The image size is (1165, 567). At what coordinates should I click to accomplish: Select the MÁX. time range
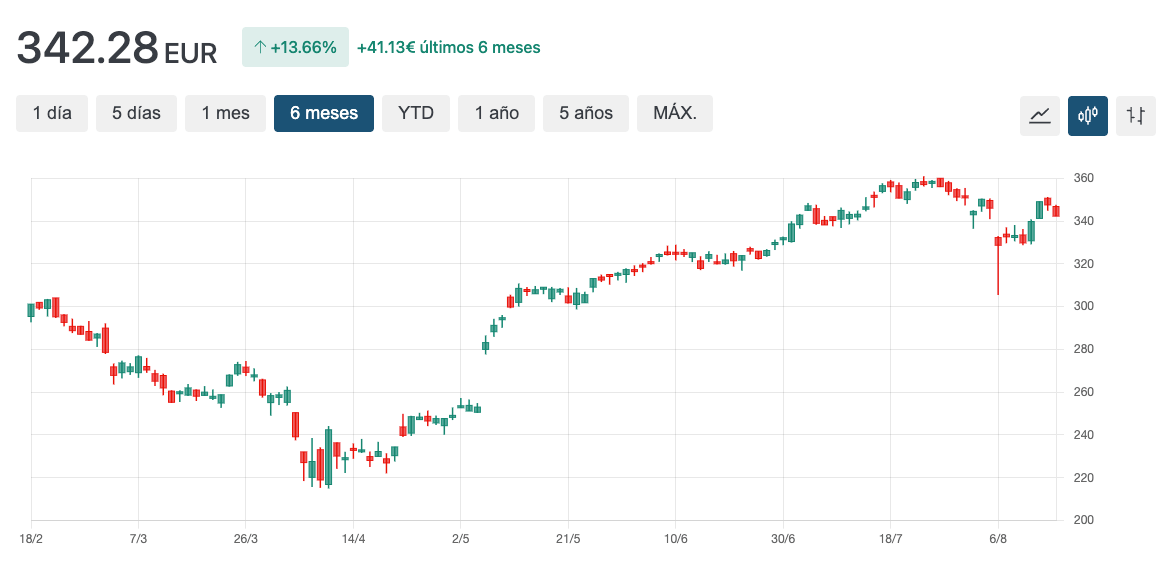pos(675,114)
